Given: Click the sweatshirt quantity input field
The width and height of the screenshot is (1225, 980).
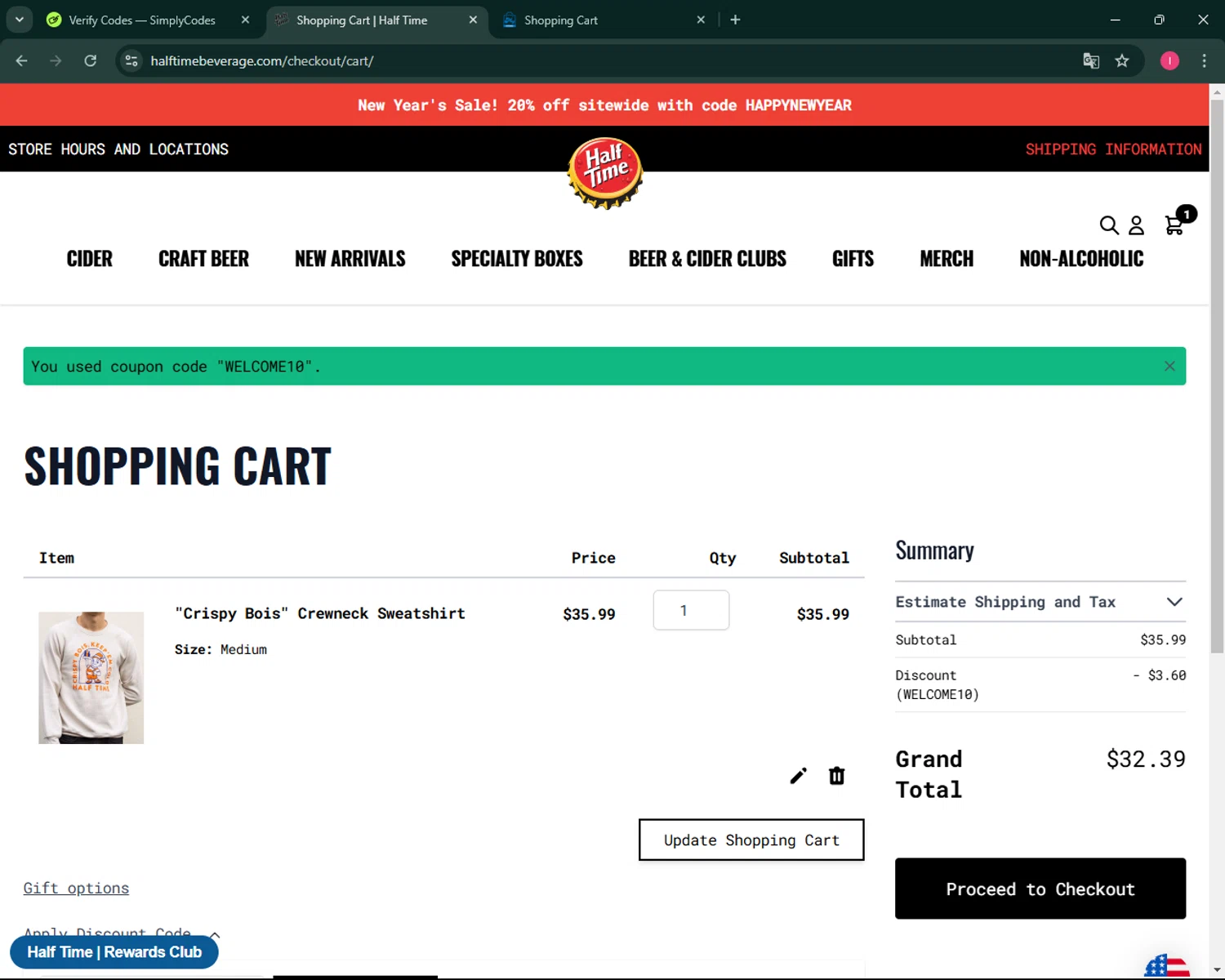Looking at the screenshot, I should point(691,610).
